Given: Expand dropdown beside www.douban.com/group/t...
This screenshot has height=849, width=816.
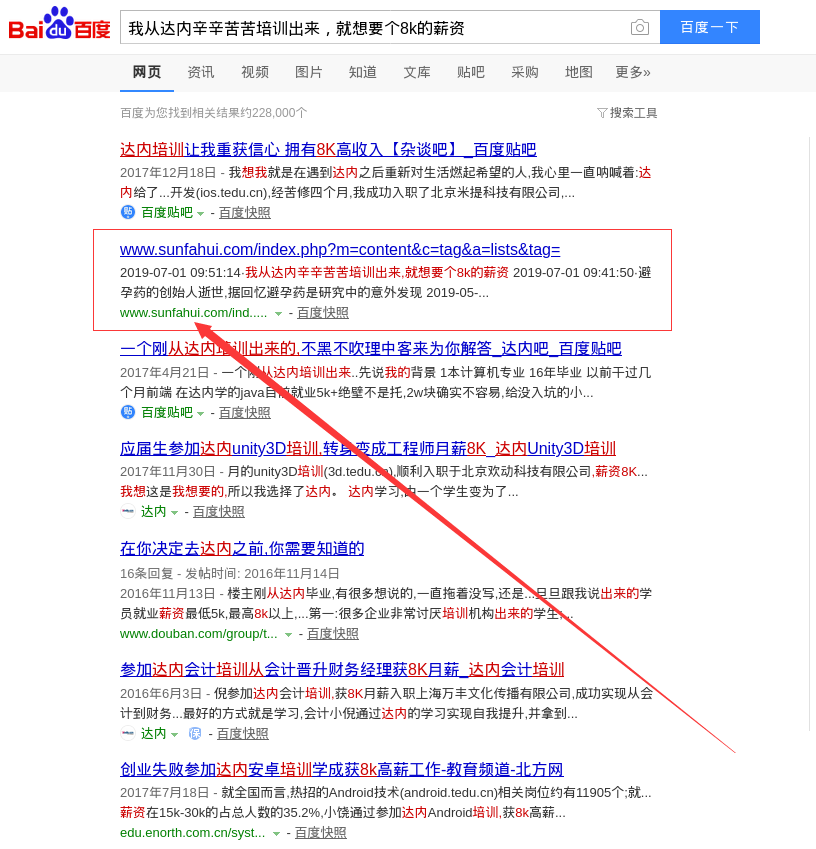Looking at the screenshot, I should pos(289,635).
